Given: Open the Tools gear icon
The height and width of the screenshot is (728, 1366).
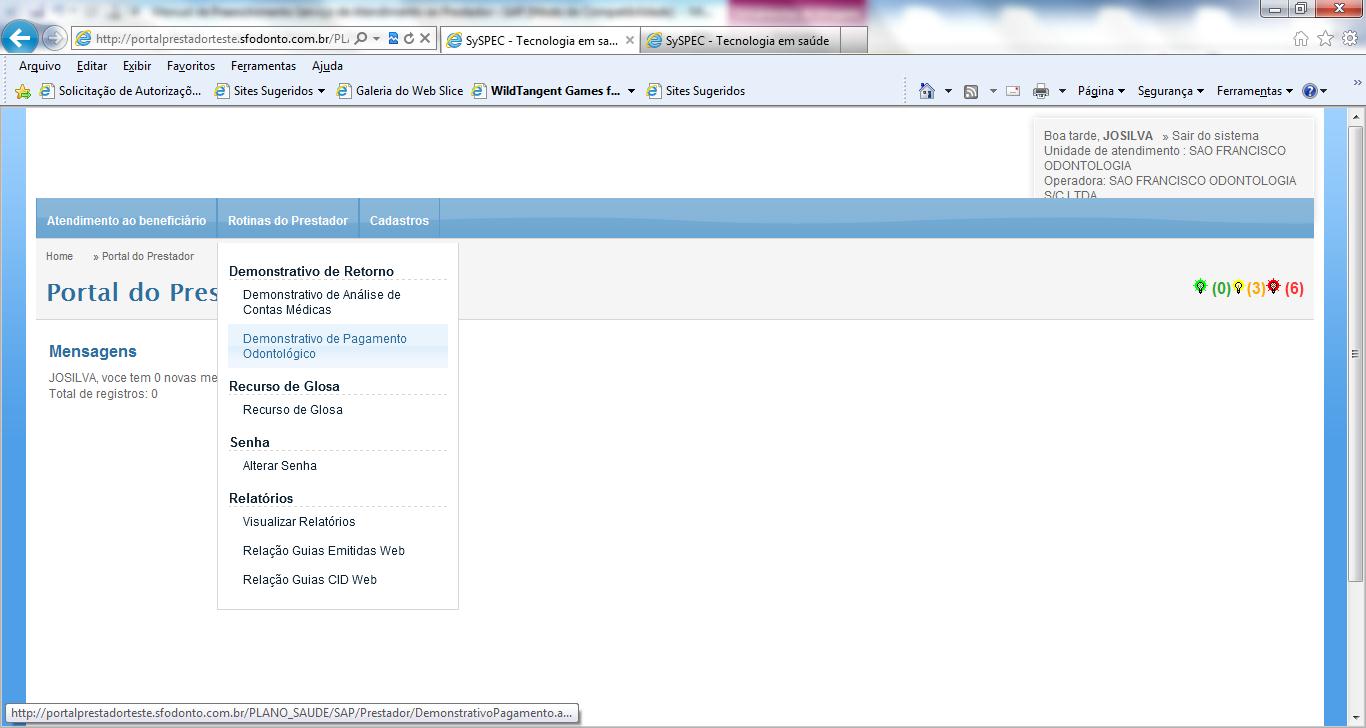Looking at the screenshot, I should (x=1350, y=39).
